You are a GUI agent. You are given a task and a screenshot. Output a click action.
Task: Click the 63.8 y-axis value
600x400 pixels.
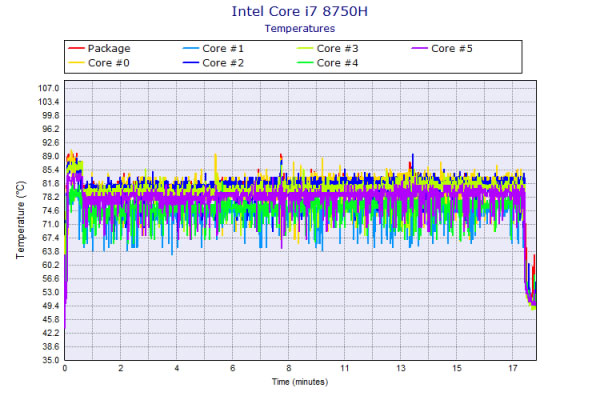click(x=50, y=251)
